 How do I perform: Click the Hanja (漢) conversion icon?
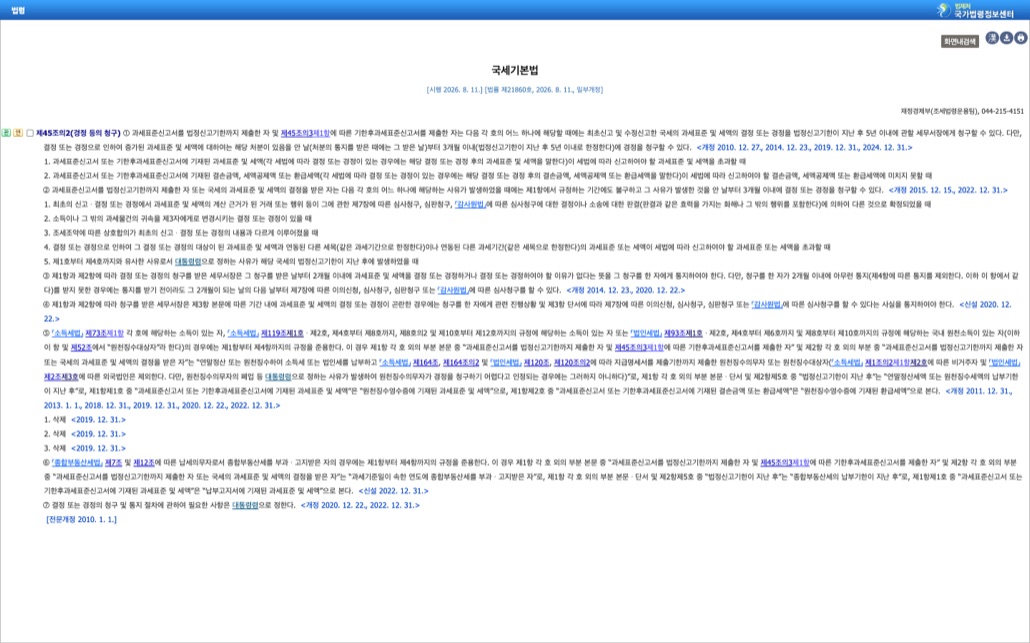(x=992, y=38)
